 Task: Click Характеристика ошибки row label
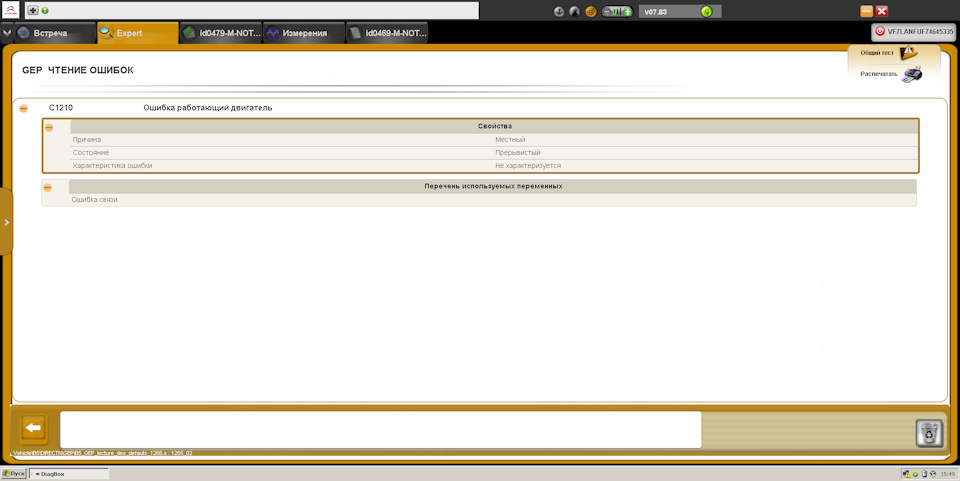point(112,165)
